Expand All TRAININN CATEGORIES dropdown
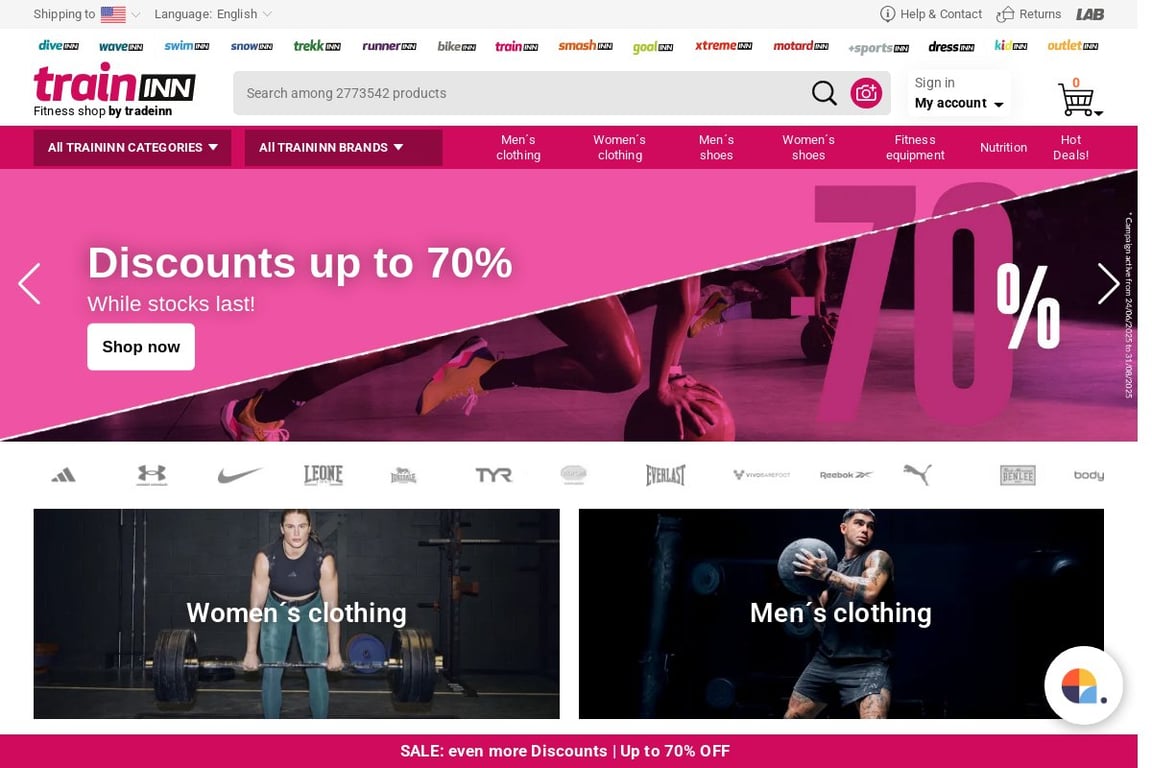This screenshot has height=768, width=1152. click(132, 148)
